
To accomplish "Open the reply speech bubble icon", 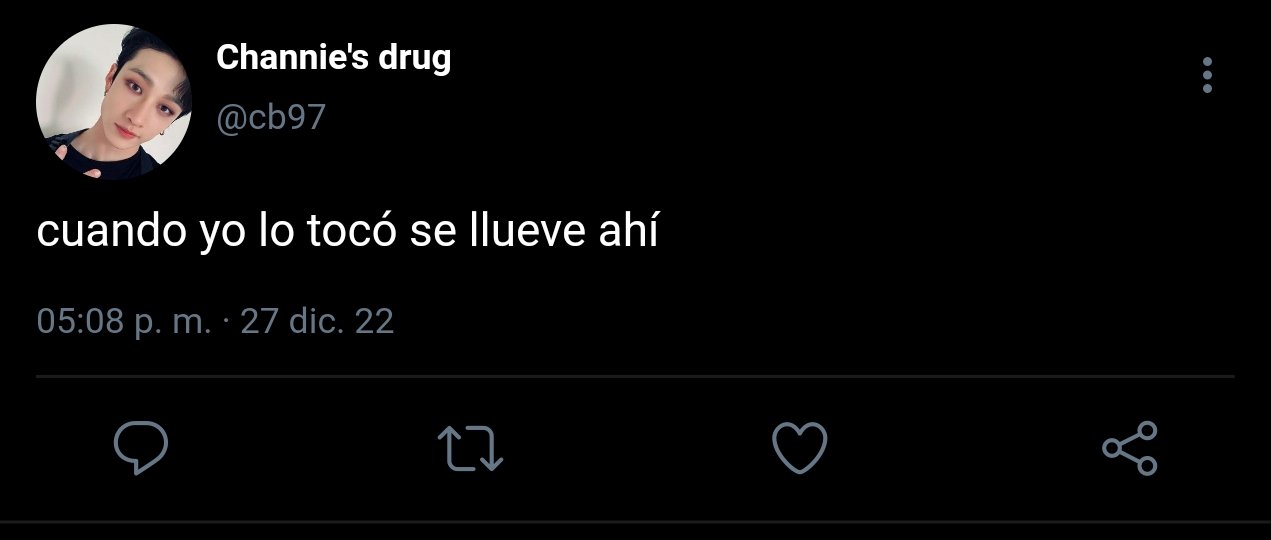I will 140,448.
